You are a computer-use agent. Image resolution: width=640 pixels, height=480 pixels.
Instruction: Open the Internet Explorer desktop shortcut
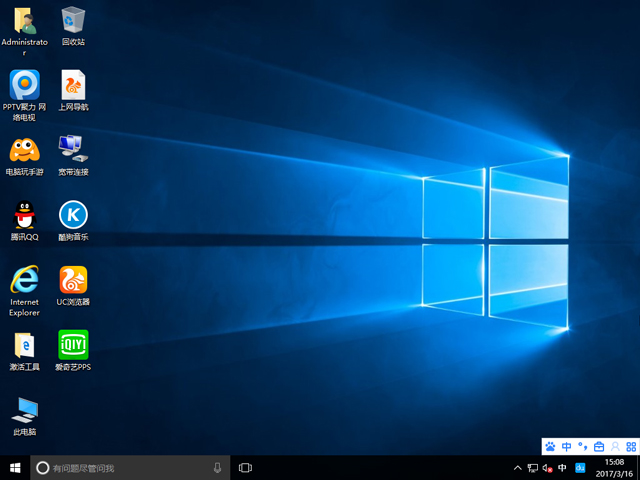click(24, 280)
